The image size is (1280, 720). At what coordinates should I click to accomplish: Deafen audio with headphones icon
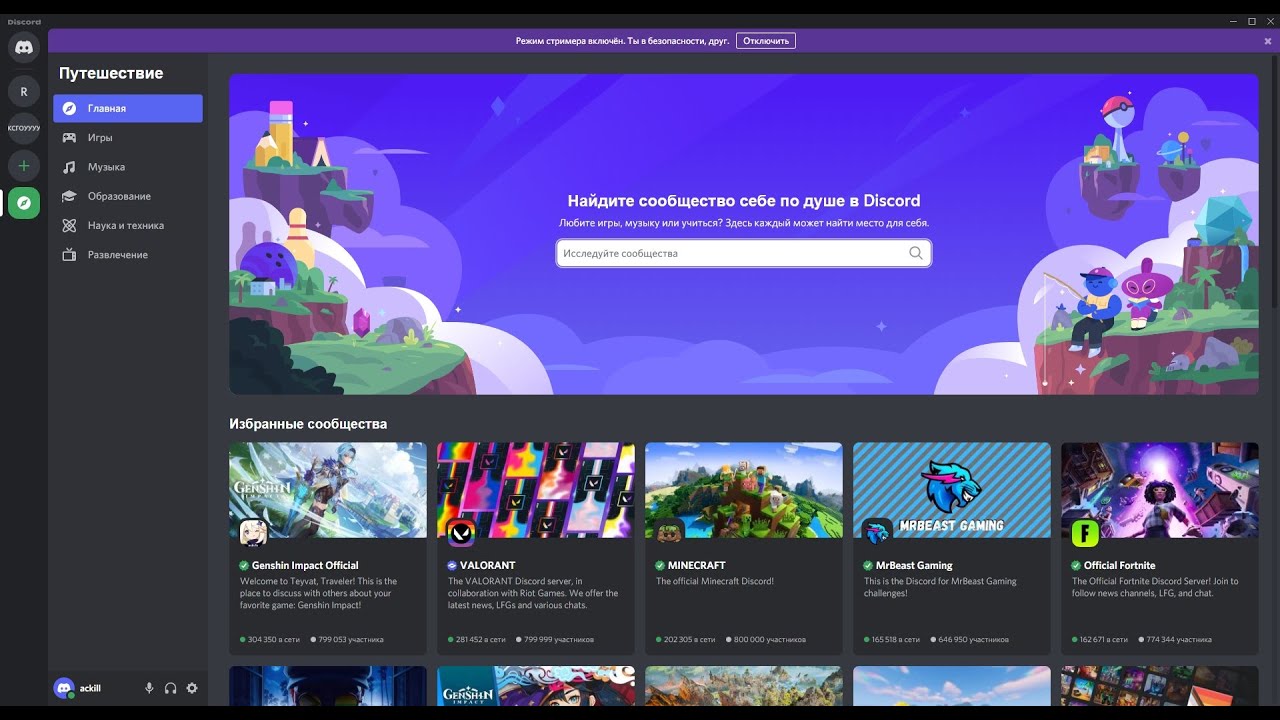pos(171,688)
